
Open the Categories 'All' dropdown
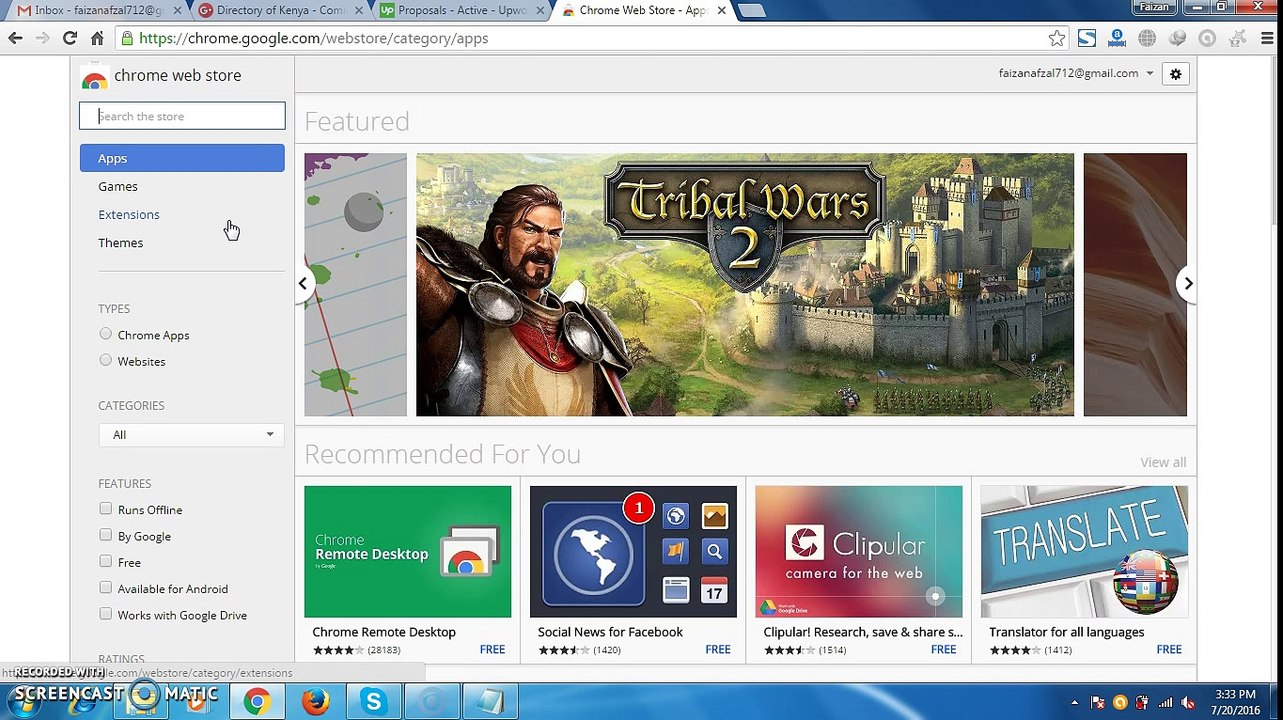pos(191,435)
